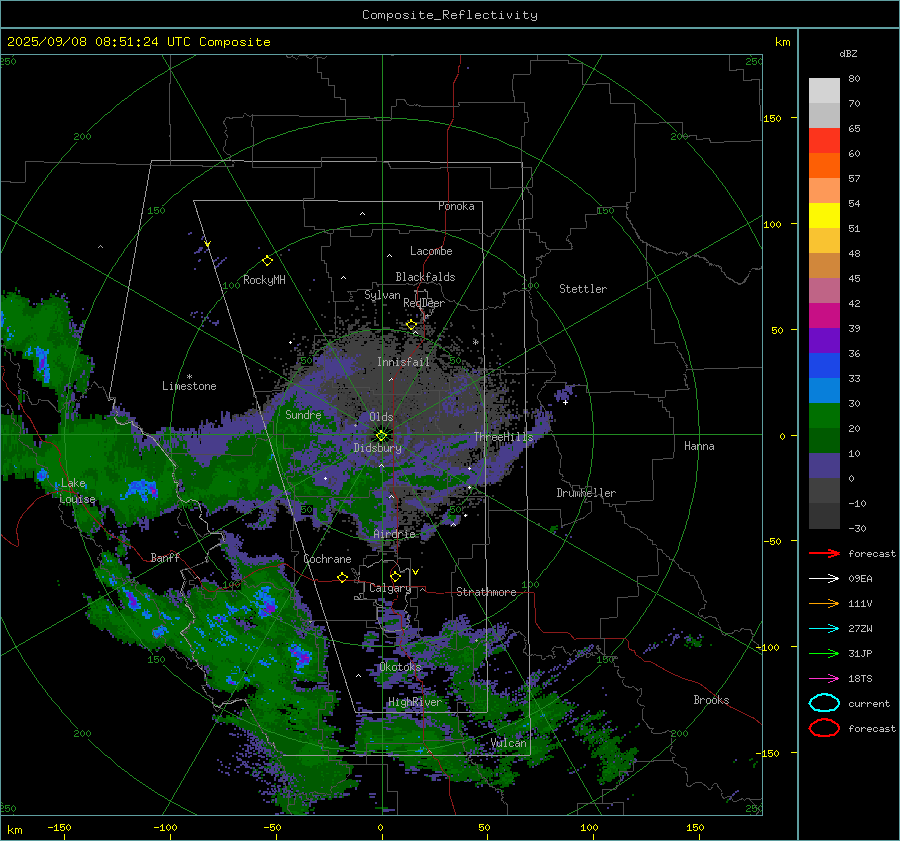This screenshot has height=841, width=900.
Task: Select the magenta 18TS arrow in the legend
Action: point(824,679)
